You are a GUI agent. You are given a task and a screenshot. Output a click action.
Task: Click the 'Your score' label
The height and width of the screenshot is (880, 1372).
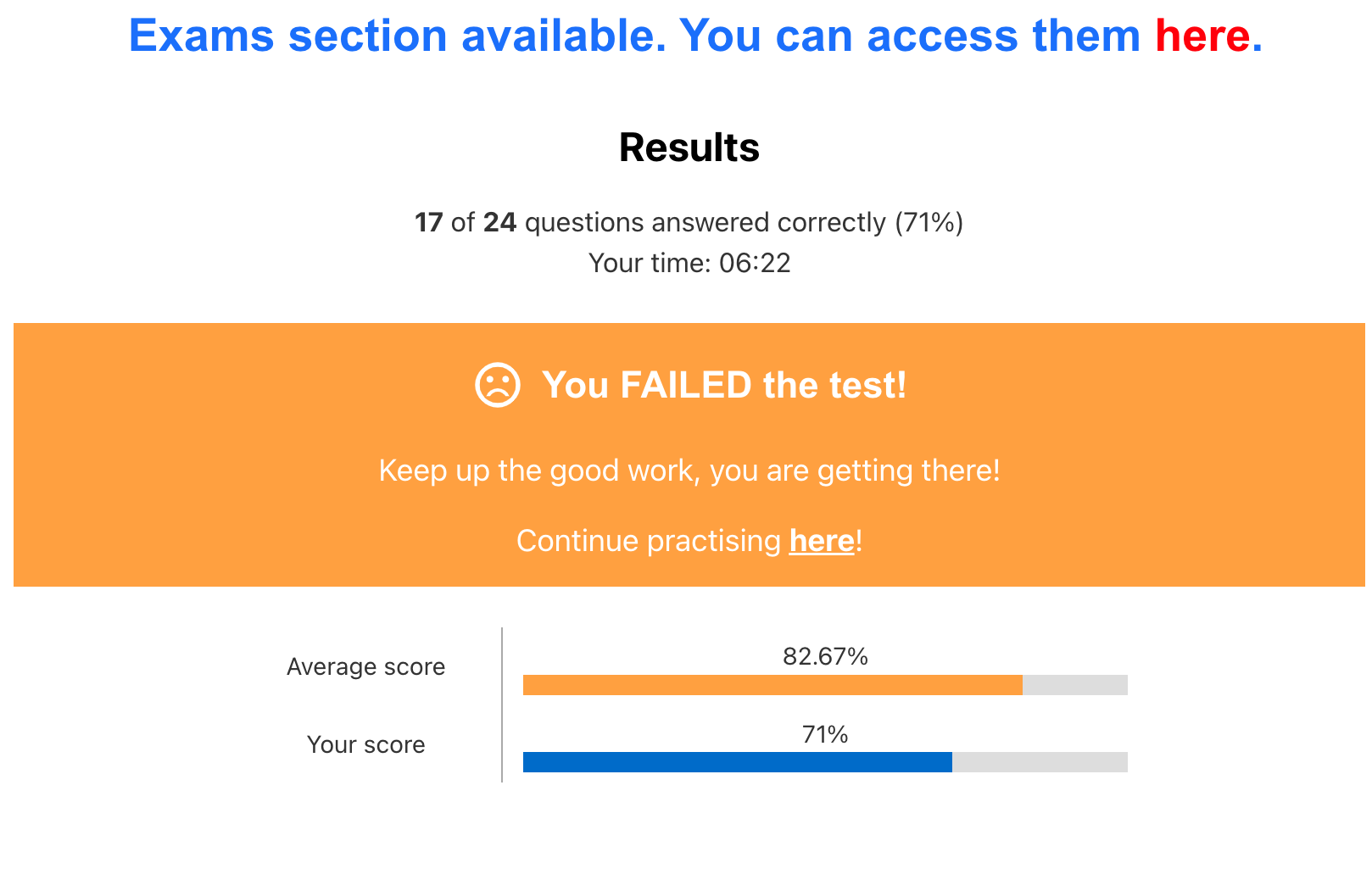click(365, 744)
